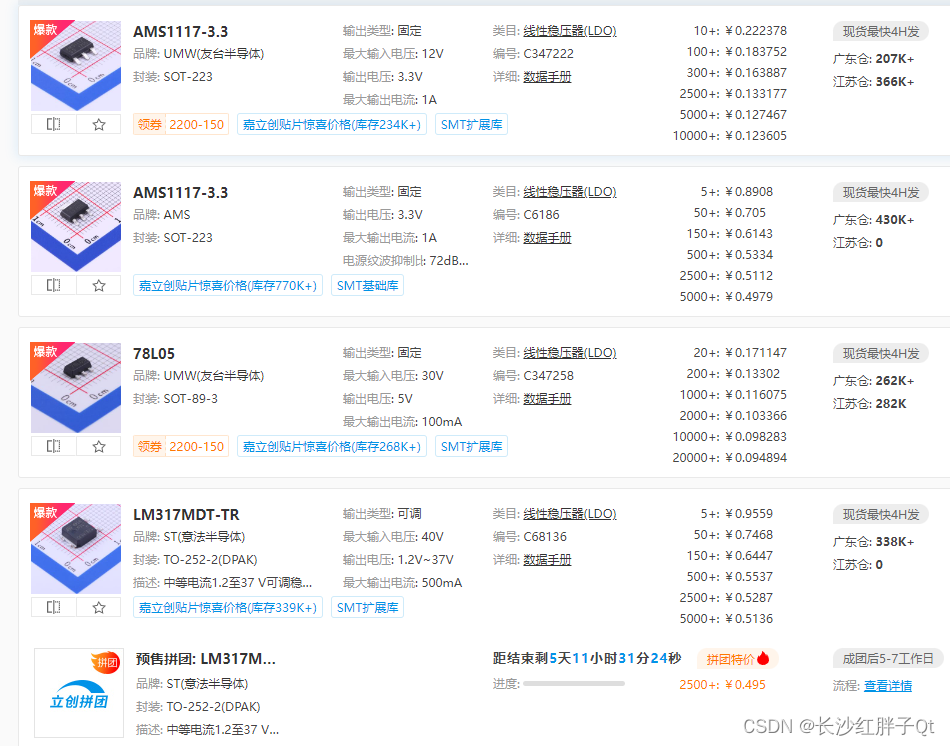Claim 领券 2200-150 coupon on 78L05 listing
Image resolution: width=950 pixels, height=746 pixels.
coord(181,447)
